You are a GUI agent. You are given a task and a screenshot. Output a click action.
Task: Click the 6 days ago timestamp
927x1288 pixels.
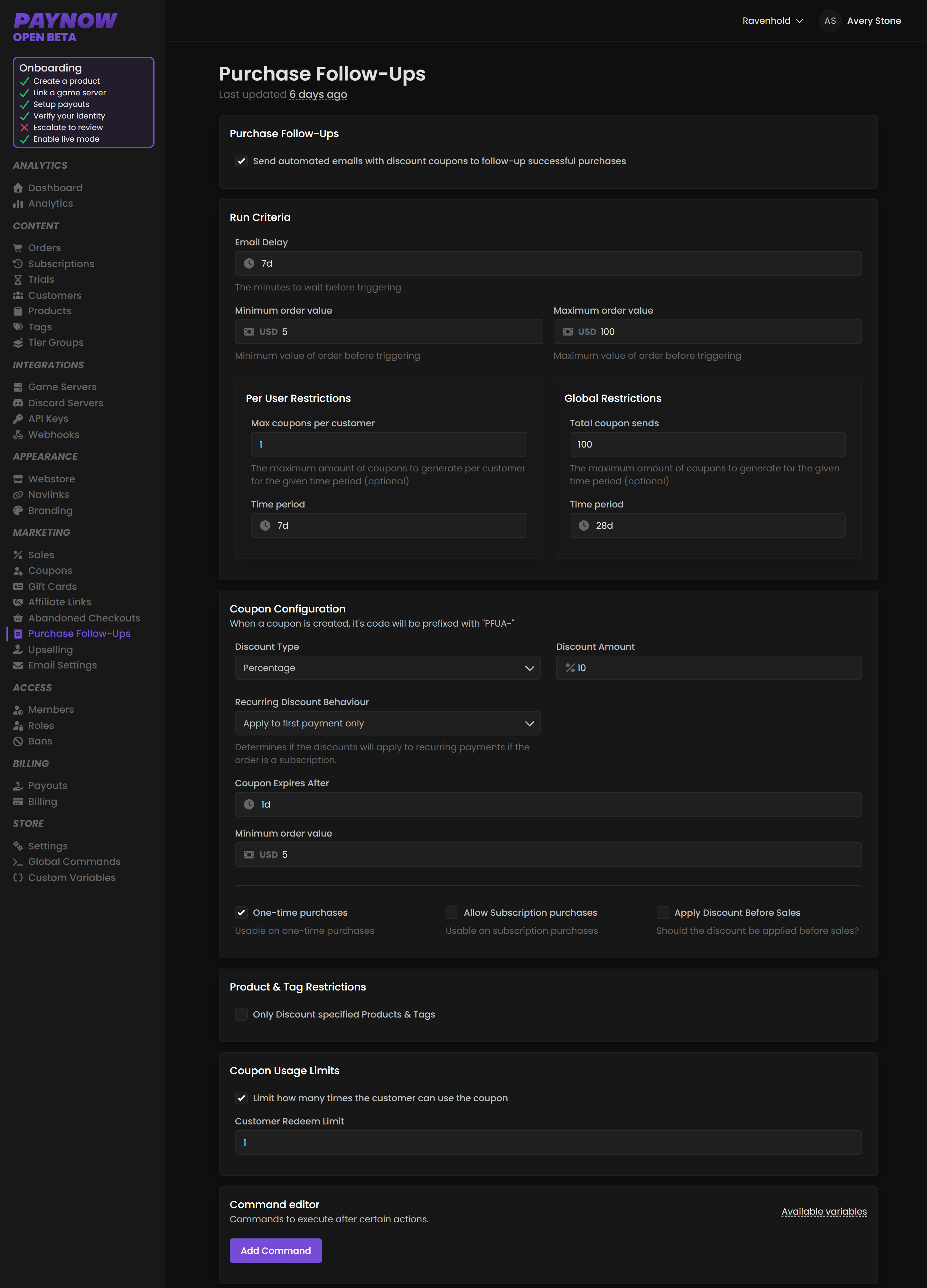(318, 94)
